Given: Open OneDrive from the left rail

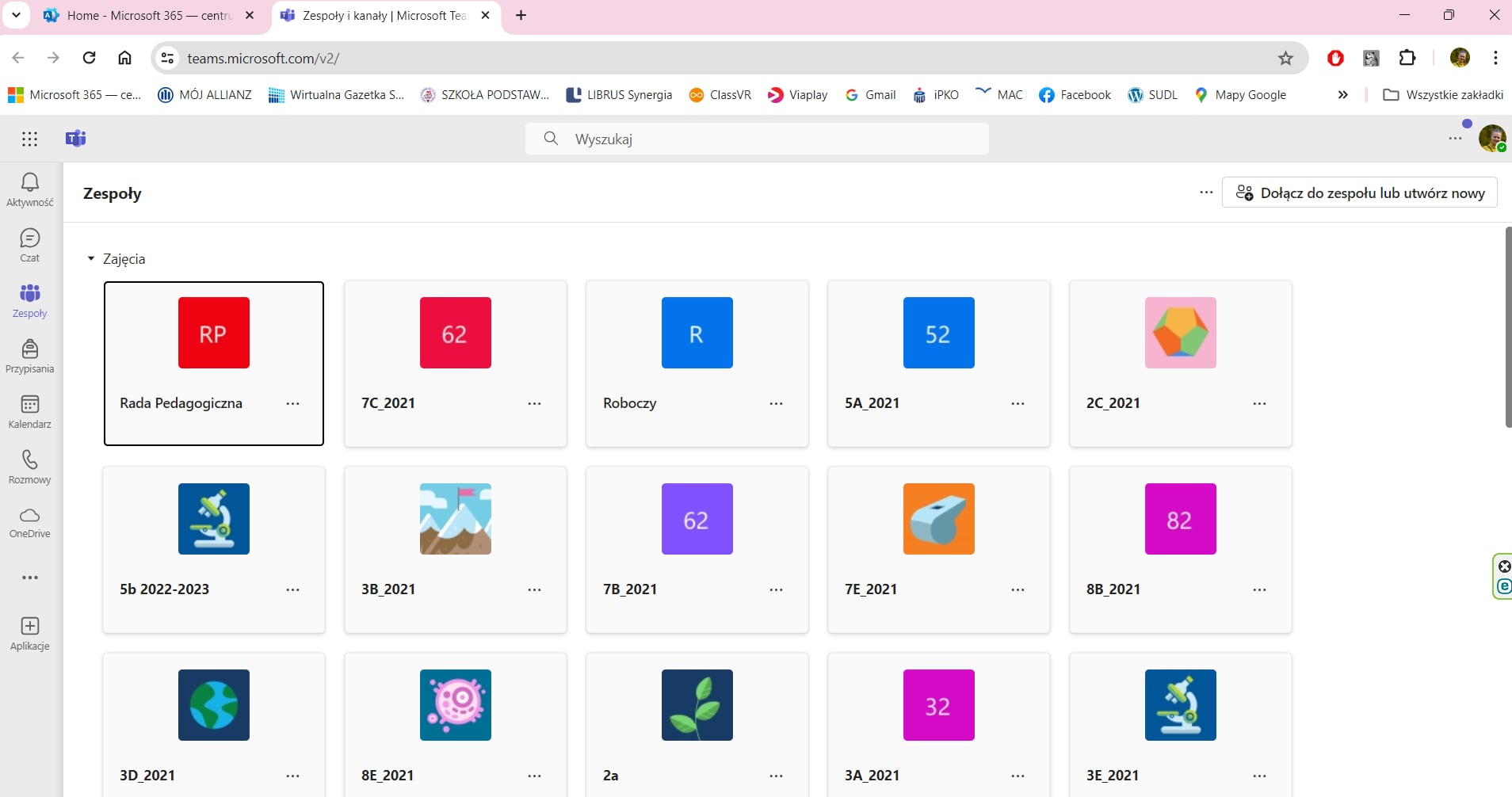Looking at the screenshot, I should [x=29, y=523].
